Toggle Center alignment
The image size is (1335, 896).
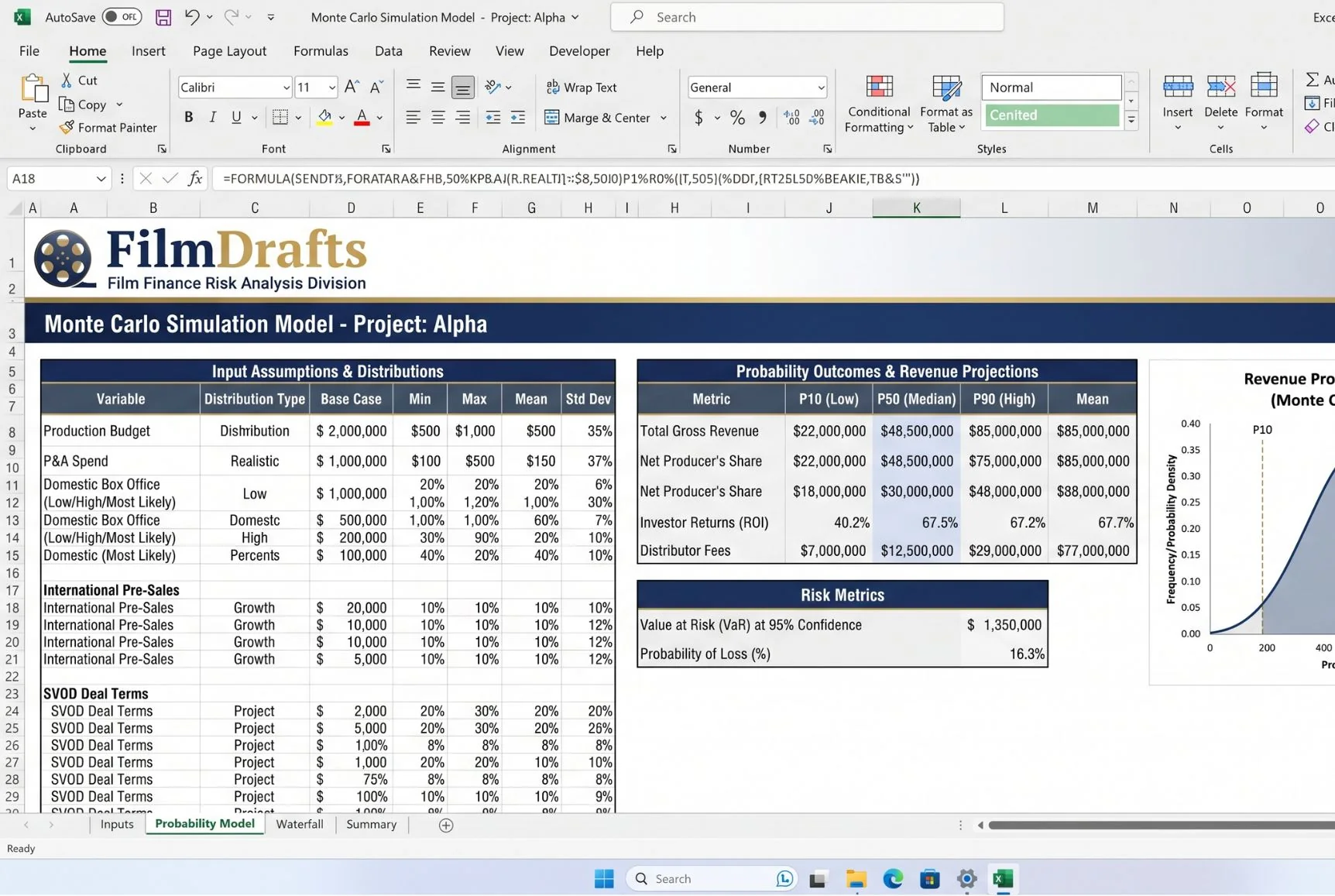click(438, 117)
